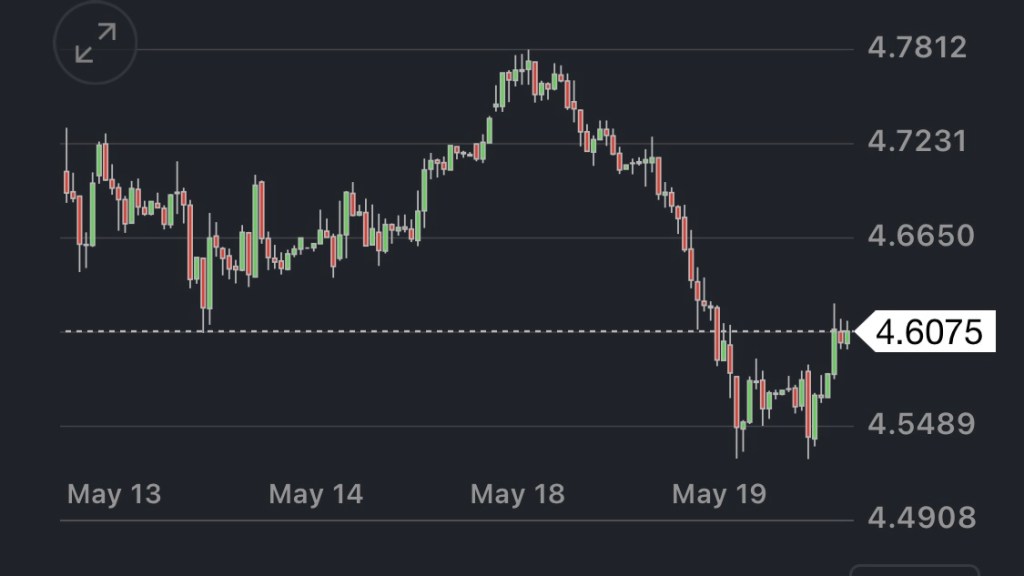Screen dimensions: 1024x576
Task: Click the bottom 4.4908 gridline
Action: tap(400, 520)
